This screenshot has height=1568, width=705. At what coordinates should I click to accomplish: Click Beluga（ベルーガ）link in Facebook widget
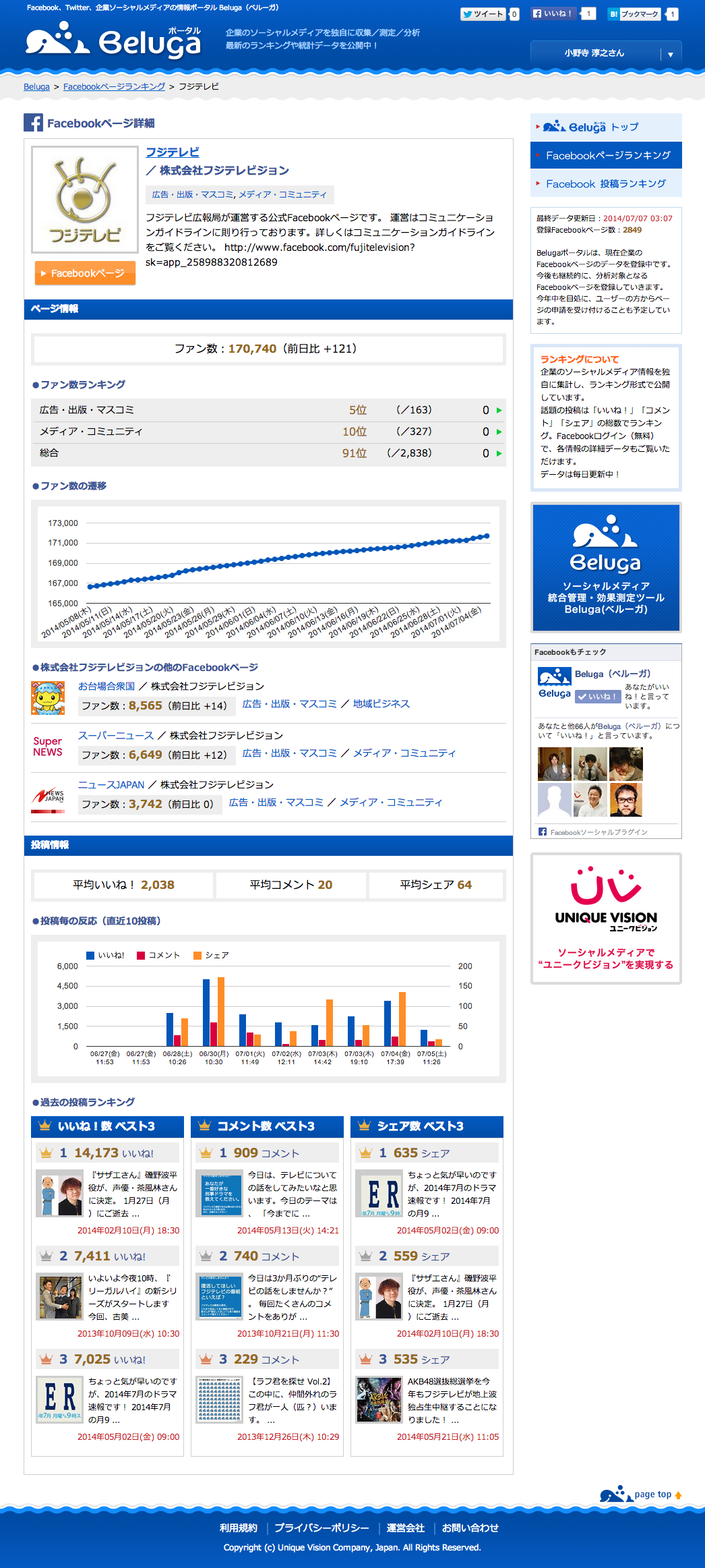pyautogui.click(x=613, y=674)
